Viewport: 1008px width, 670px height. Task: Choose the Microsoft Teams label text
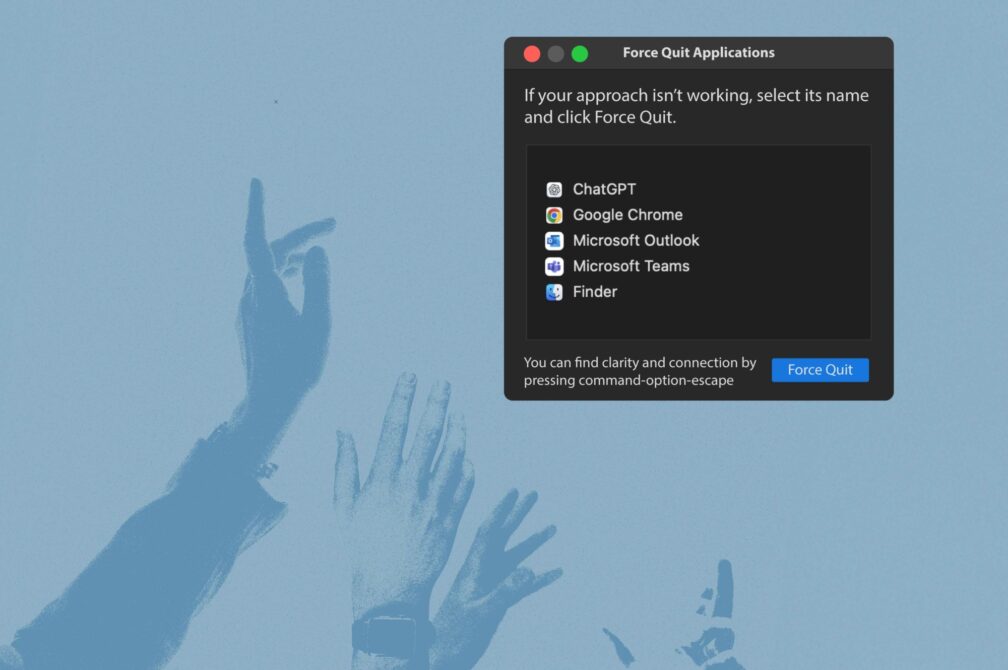631,267
